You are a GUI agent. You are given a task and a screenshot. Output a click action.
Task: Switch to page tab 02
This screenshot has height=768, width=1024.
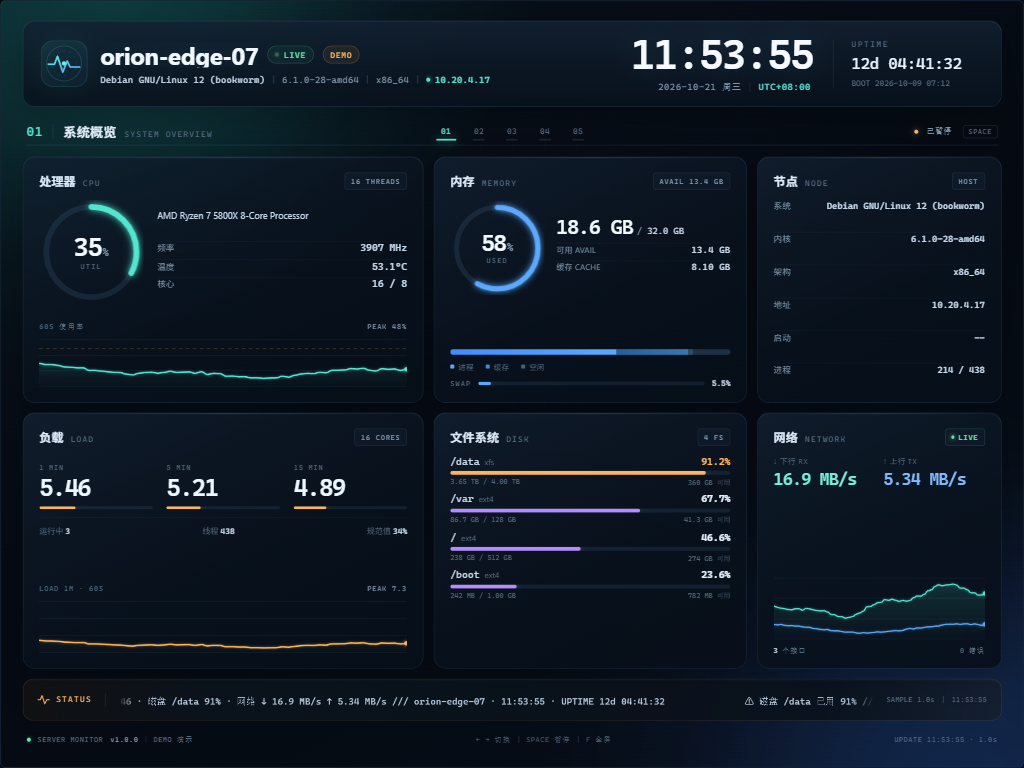point(479,132)
